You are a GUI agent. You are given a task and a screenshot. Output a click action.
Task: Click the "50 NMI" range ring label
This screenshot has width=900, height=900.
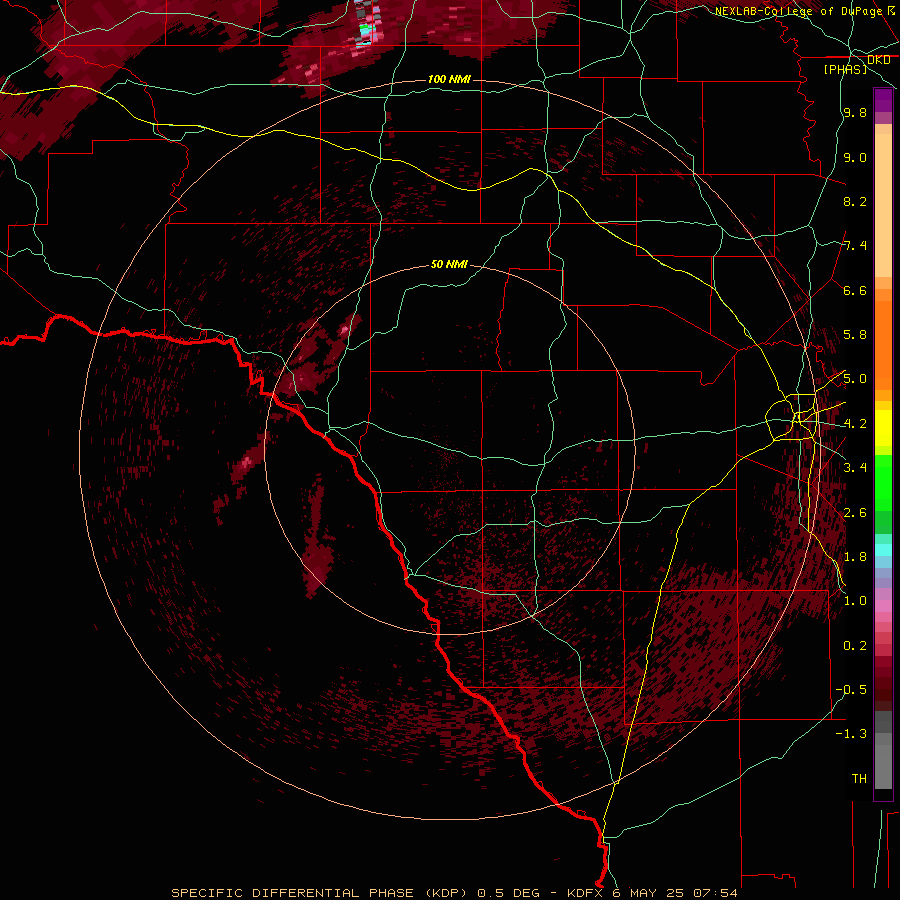449,264
